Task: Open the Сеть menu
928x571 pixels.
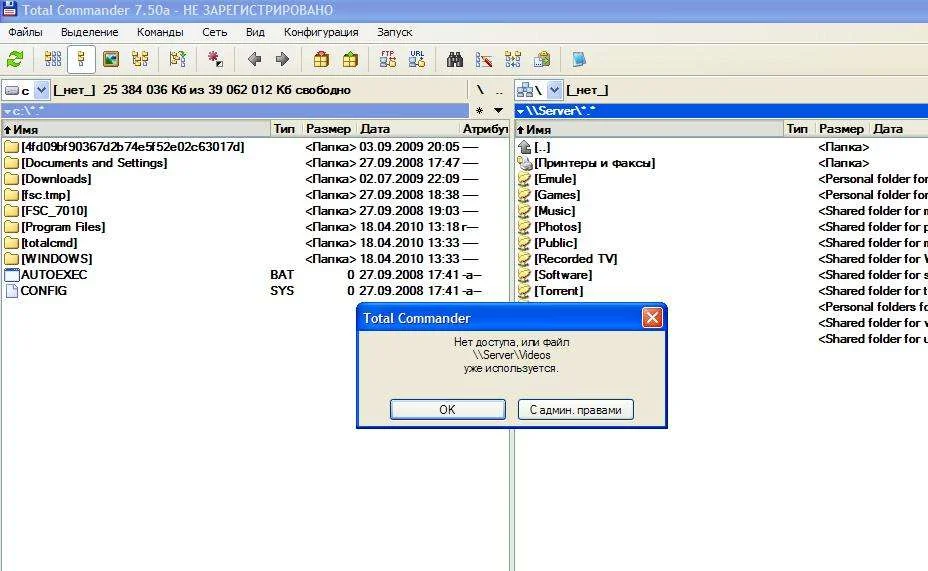Action: point(214,32)
